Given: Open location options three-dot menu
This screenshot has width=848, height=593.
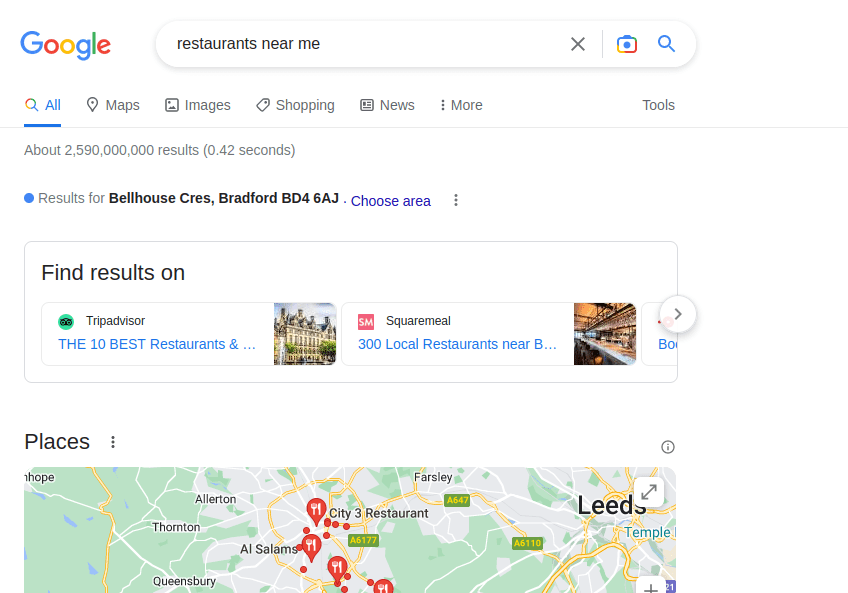Looking at the screenshot, I should [456, 200].
